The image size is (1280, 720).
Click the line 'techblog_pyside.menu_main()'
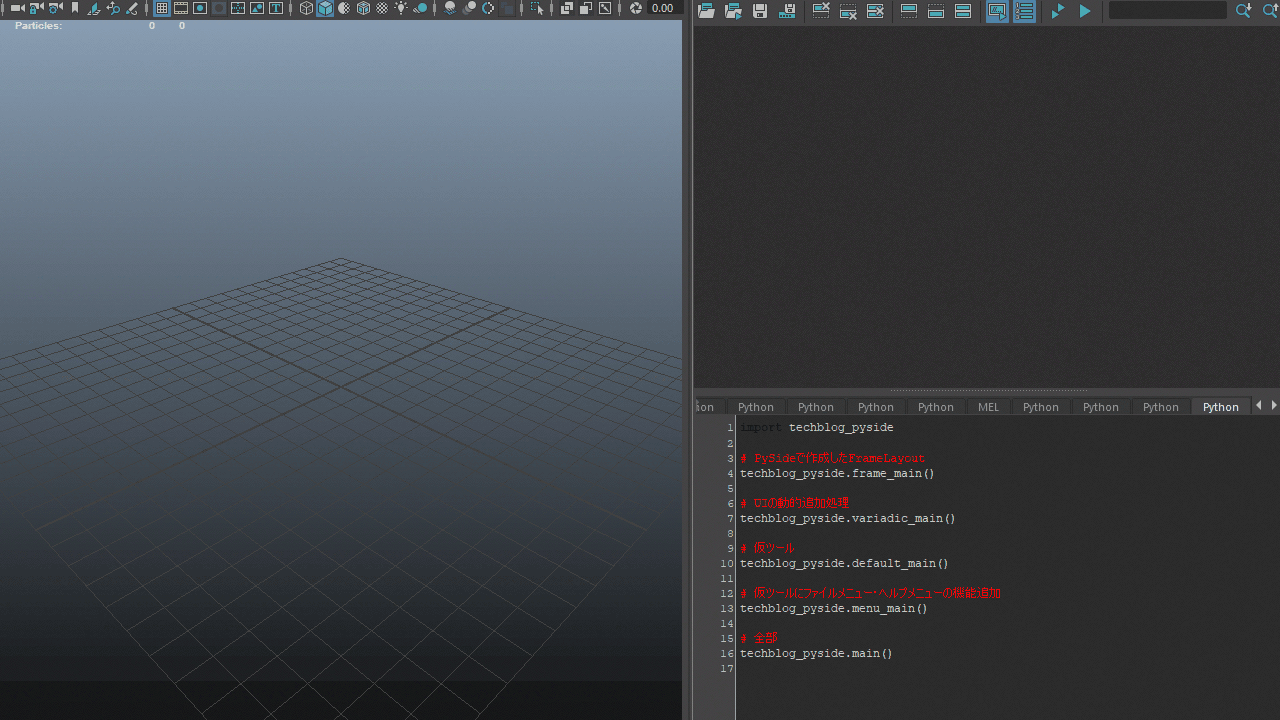(x=834, y=608)
